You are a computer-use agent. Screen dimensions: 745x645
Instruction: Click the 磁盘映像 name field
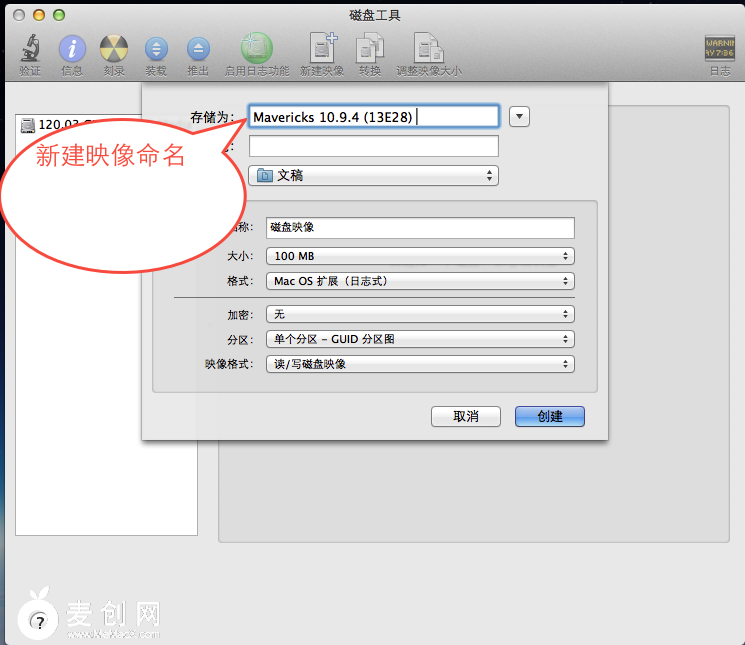420,228
